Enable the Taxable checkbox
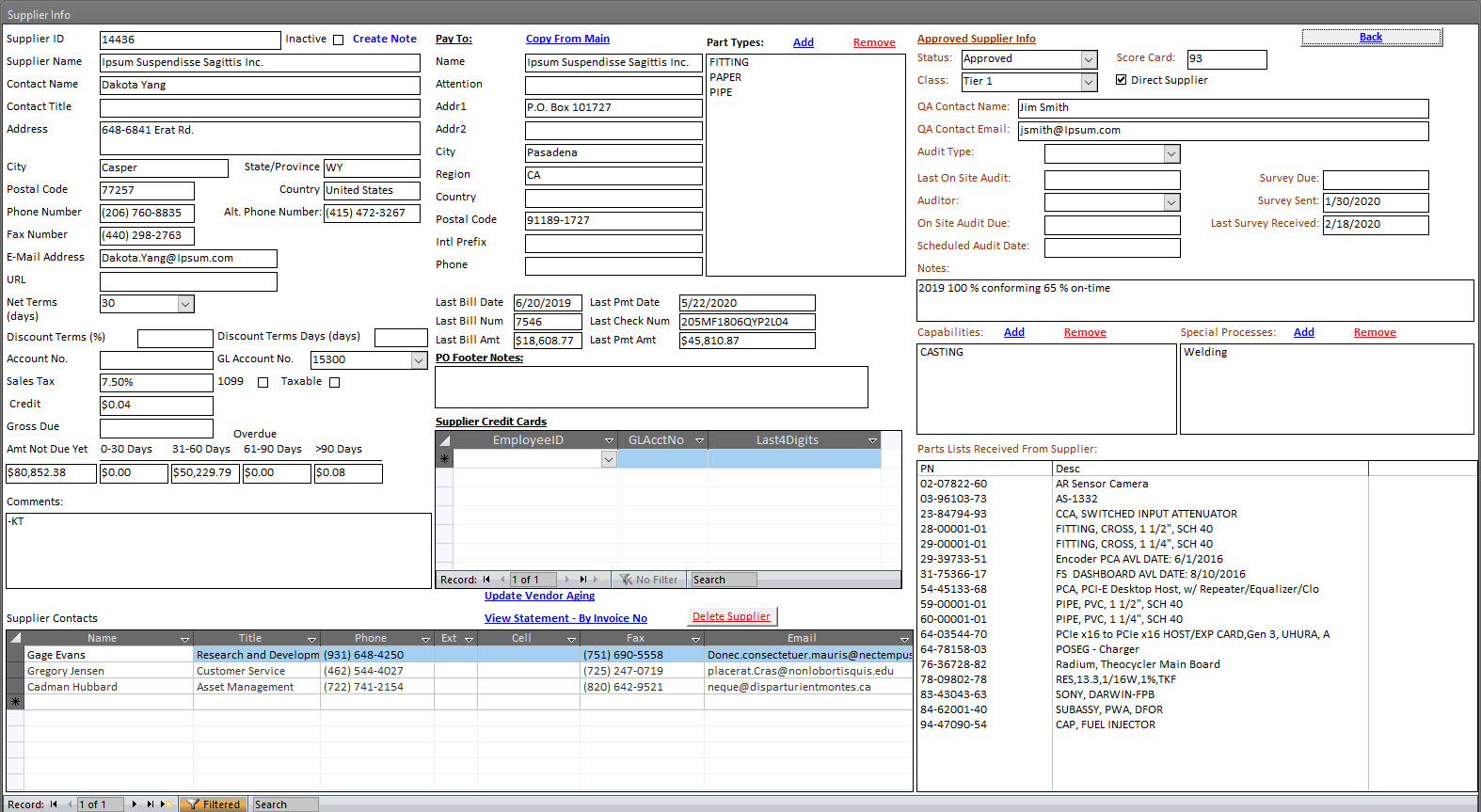 click(x=334, y=382)
